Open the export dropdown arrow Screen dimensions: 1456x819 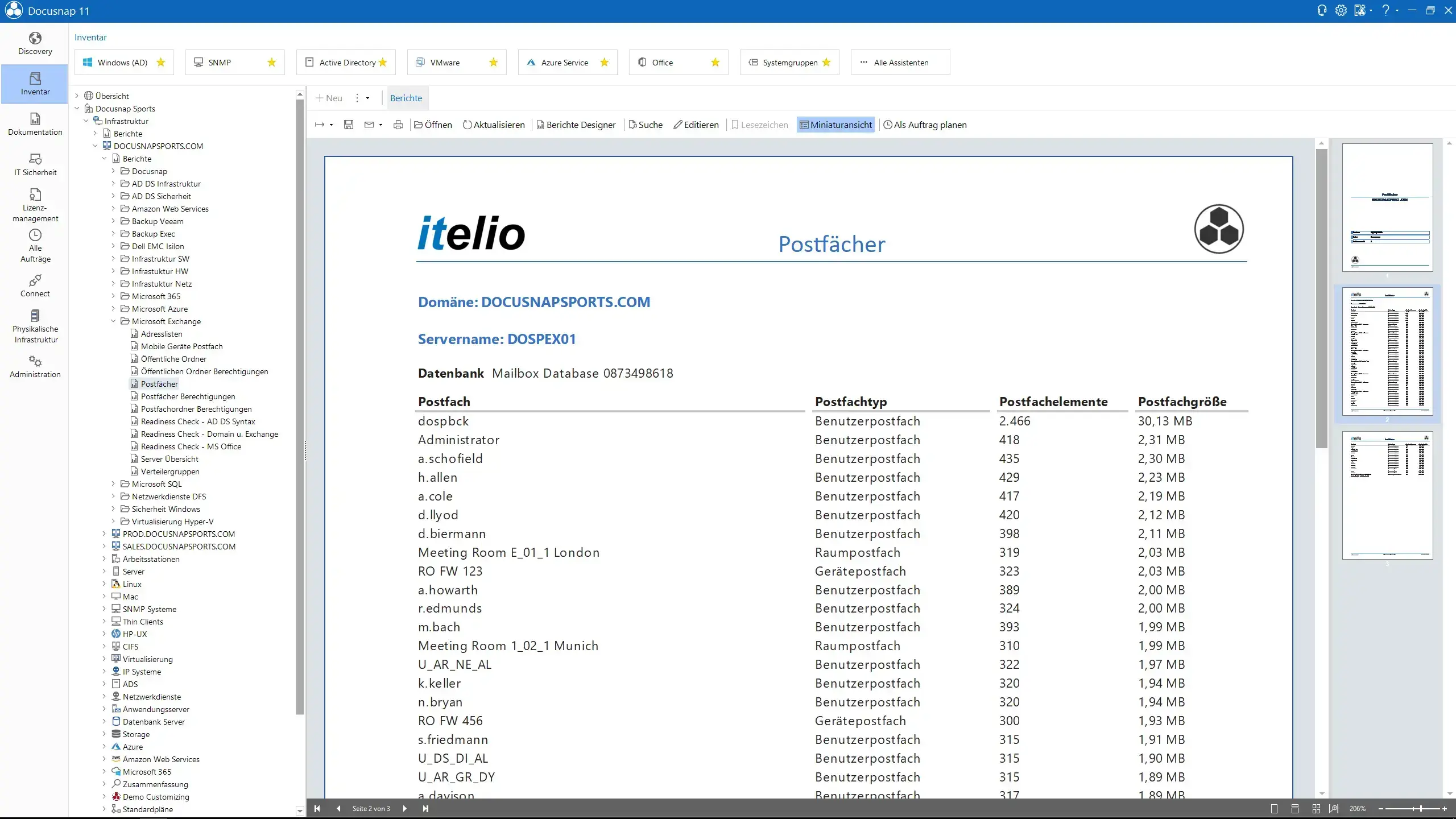coord(331,125)
